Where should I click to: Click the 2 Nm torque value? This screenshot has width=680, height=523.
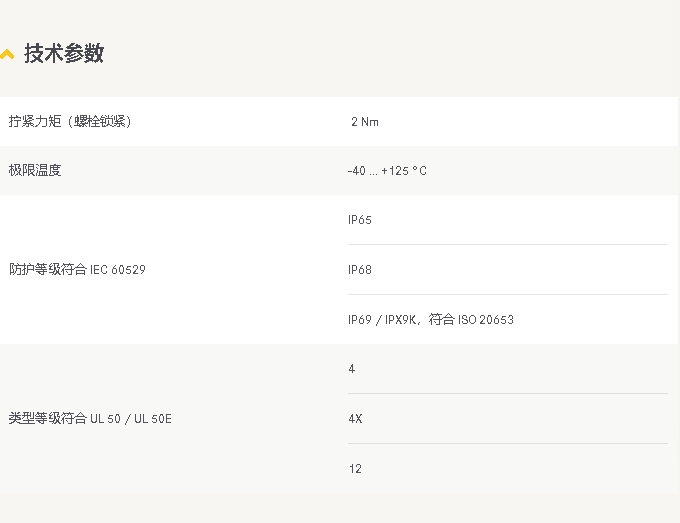point(365,122)
